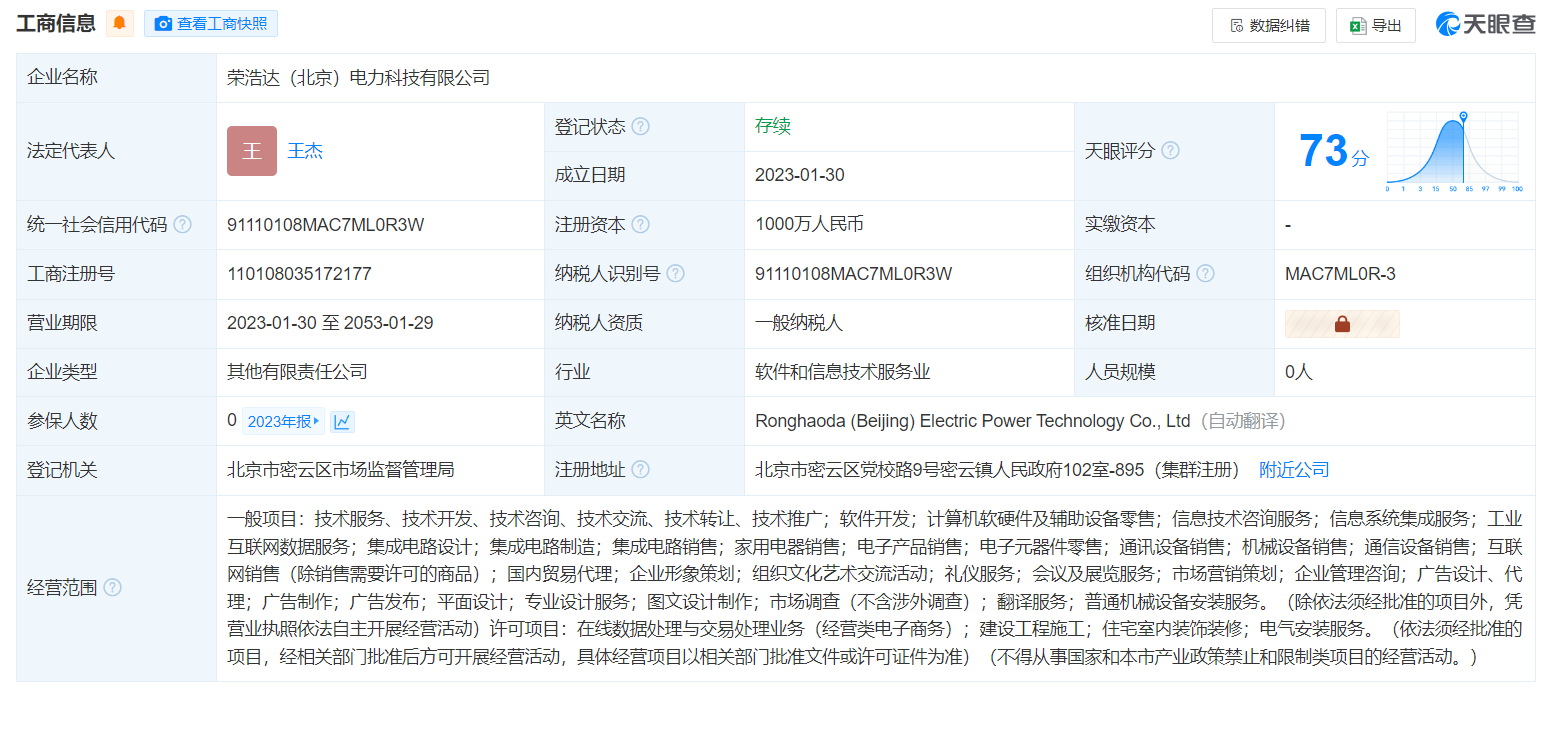1554x744 pixels.
Task: Select company name 荣浩达（北京）电力科技有限公司
Action: [358, 78]
